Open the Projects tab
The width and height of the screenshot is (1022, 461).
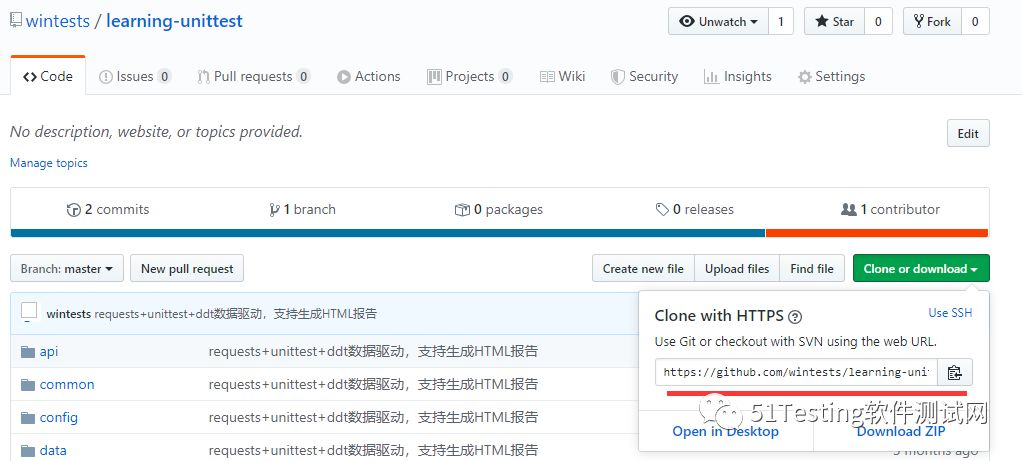pyautogui.click(x=470, y=76)
